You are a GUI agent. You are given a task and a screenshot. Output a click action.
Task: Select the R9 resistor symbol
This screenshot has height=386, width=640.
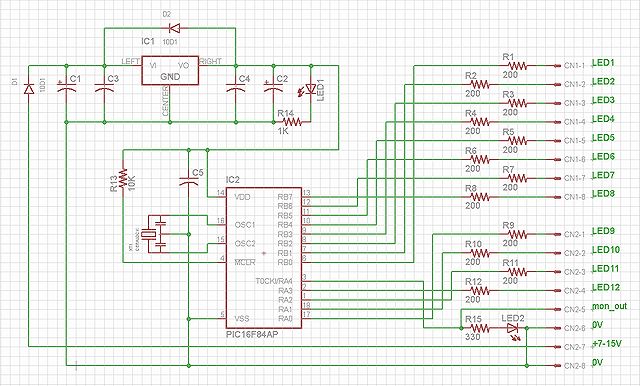click(517, 234)
